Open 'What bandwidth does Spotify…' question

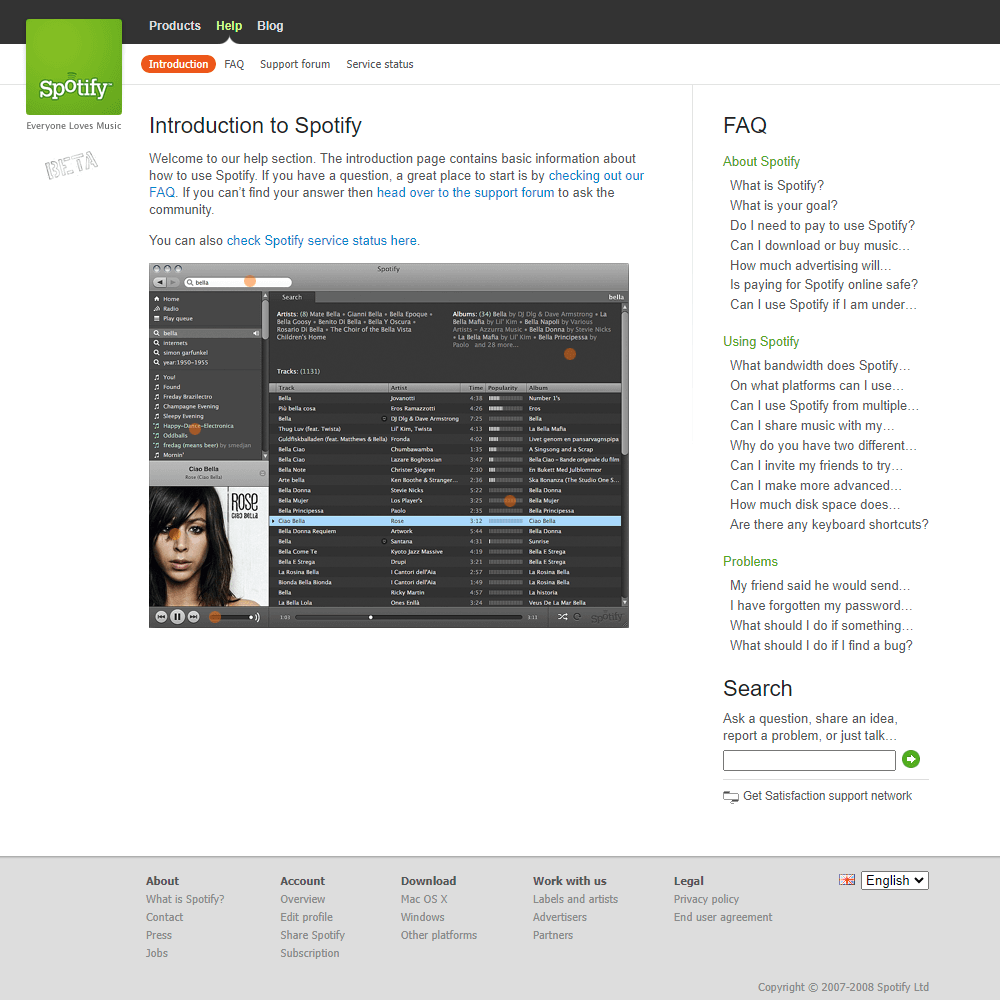tap(820, 365)
